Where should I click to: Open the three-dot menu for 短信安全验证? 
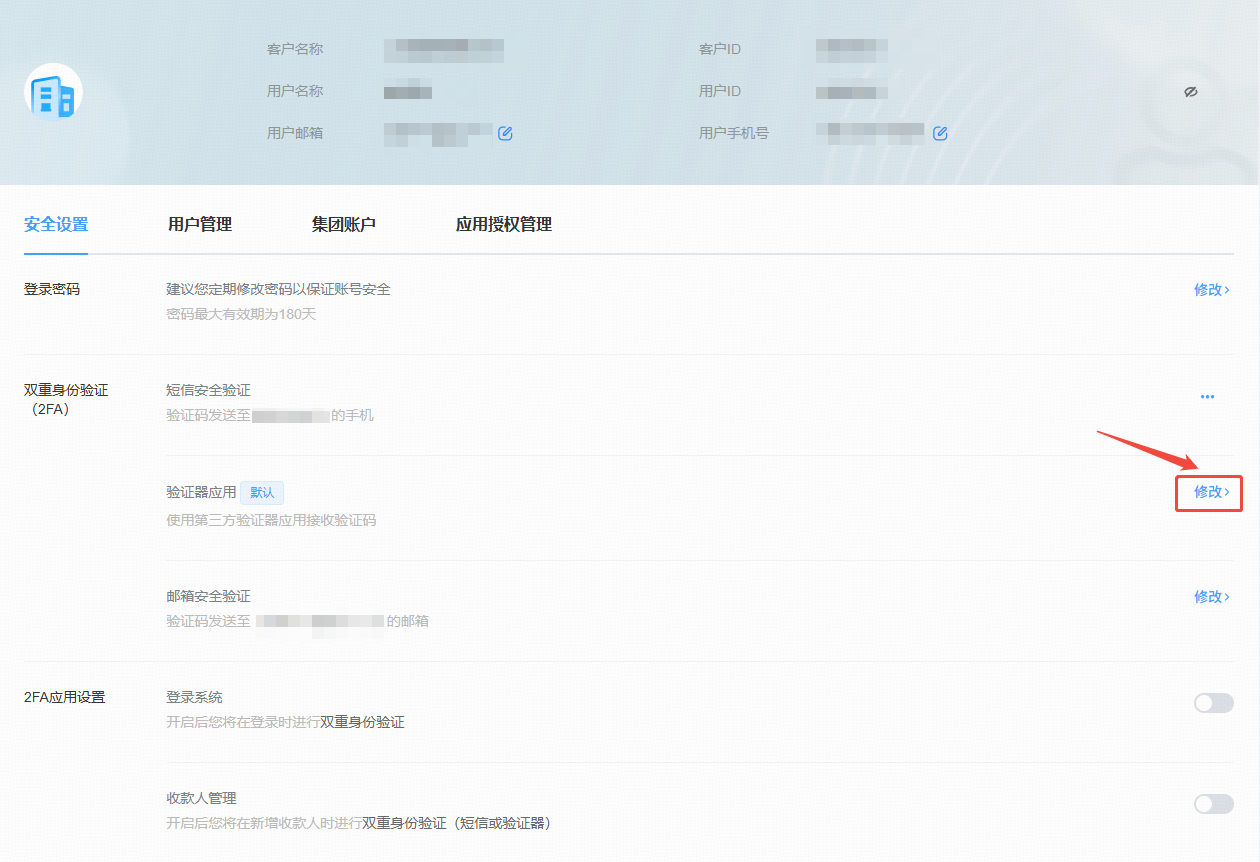(x=1207, y=397)
